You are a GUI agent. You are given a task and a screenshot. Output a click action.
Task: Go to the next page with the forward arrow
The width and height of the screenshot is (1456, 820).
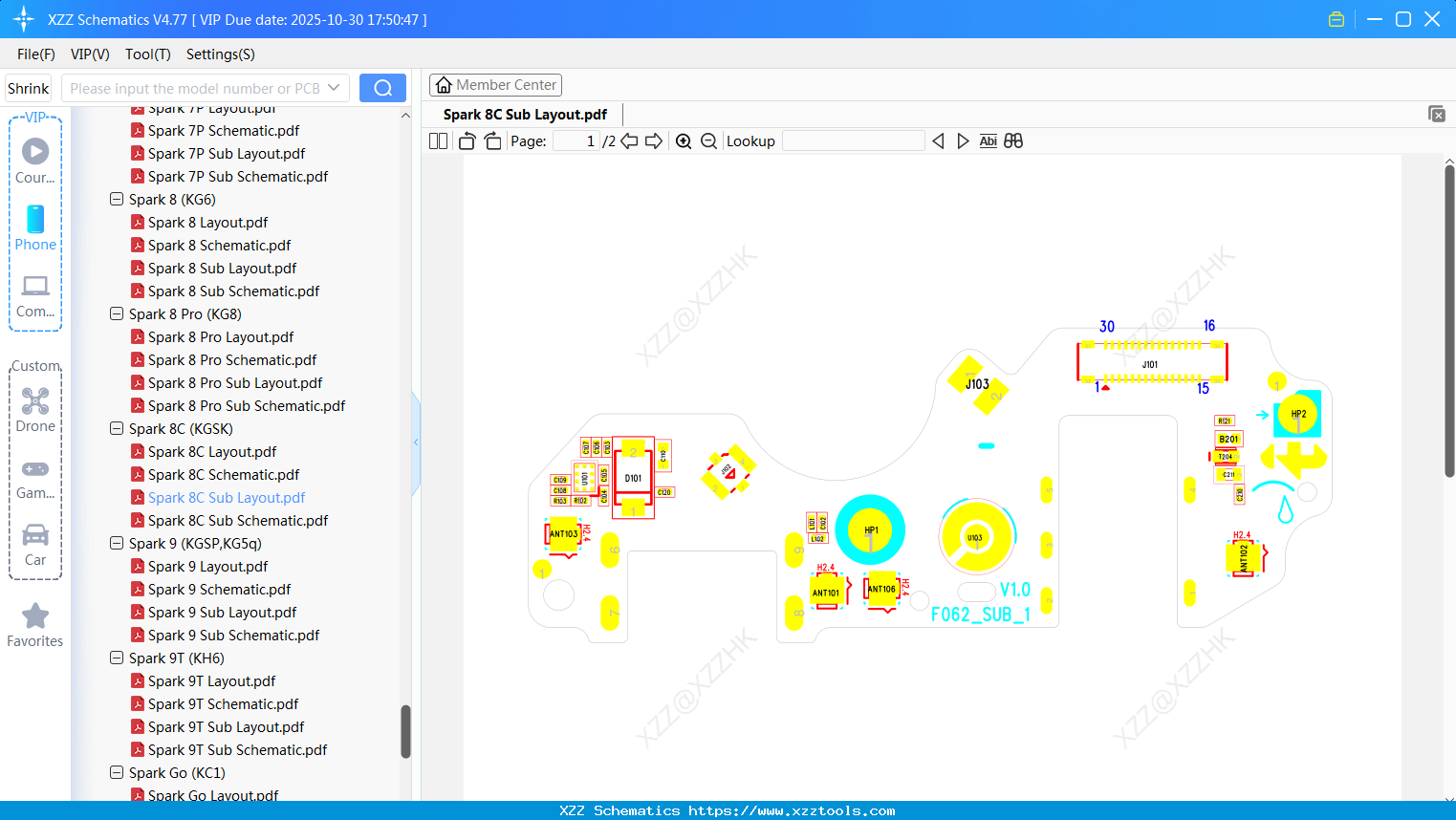pyautogui.click(x=654, y=140)
